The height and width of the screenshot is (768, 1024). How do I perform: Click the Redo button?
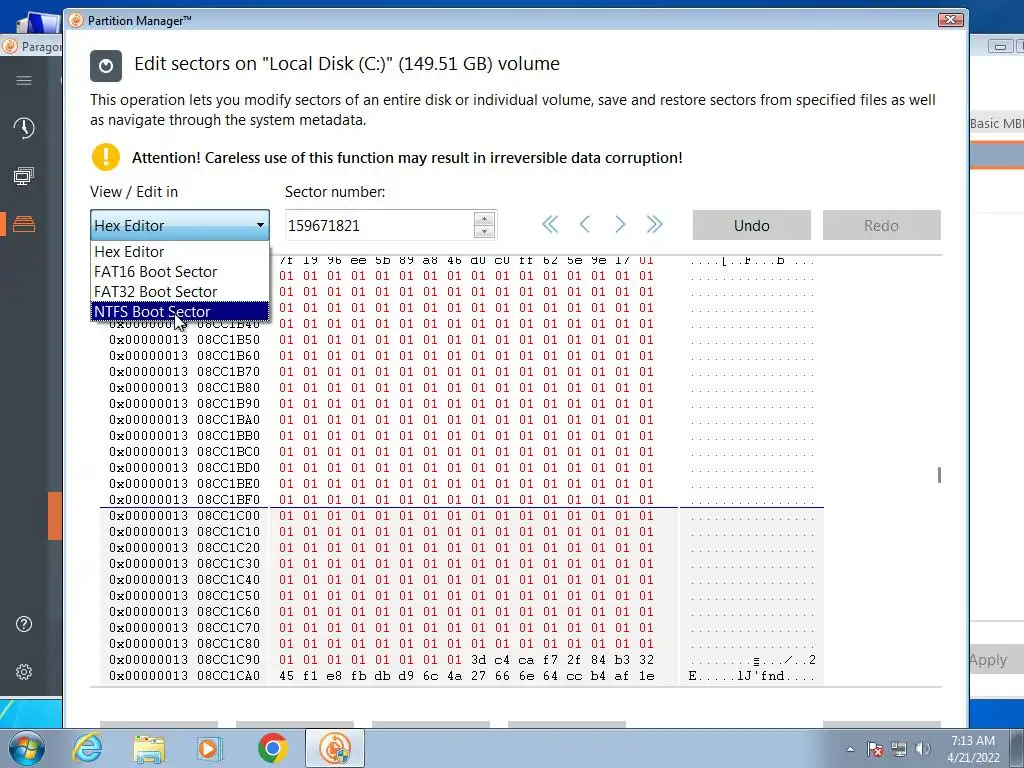click(x=882, y=225)
